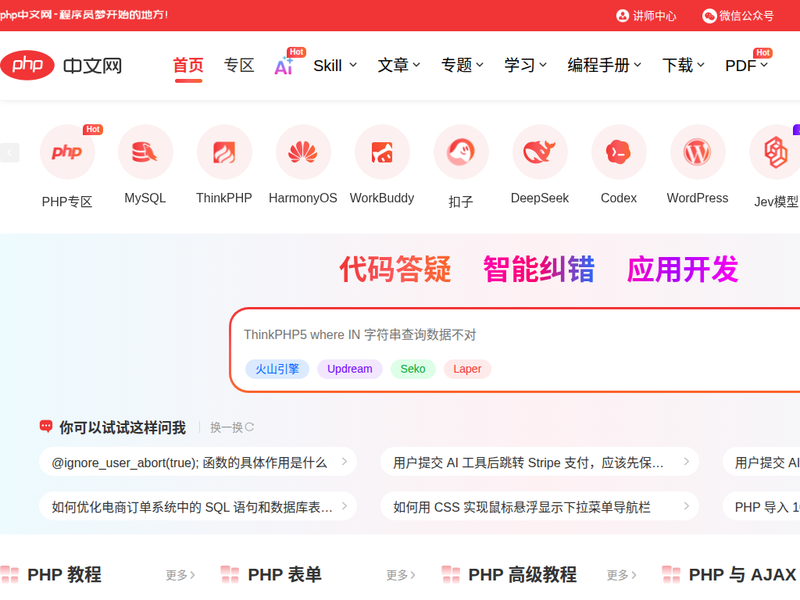The height and width of the screenshot is (600, 800).
Task: Click the PHP 高级教程 section icon
Action: tap(451, 574)
